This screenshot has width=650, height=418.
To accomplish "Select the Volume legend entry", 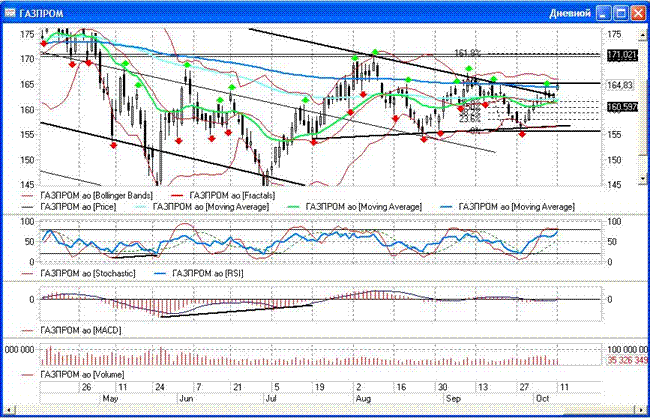I will pyautogui.click(x=73, y=375).
